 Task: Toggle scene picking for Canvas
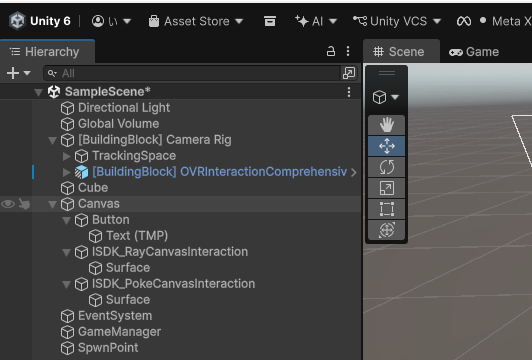(24, 204)
